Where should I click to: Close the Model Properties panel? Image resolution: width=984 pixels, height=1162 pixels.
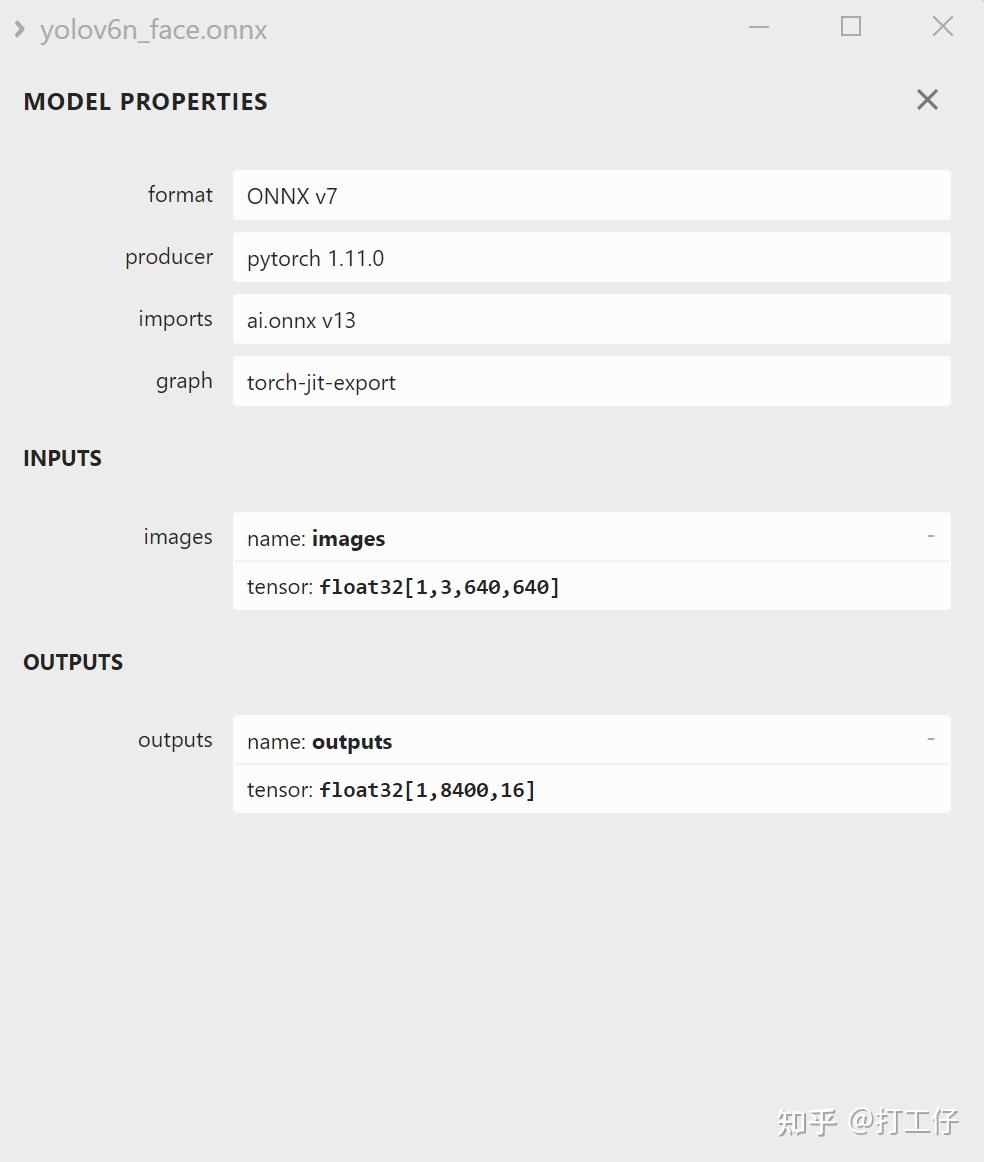point(927,100)
